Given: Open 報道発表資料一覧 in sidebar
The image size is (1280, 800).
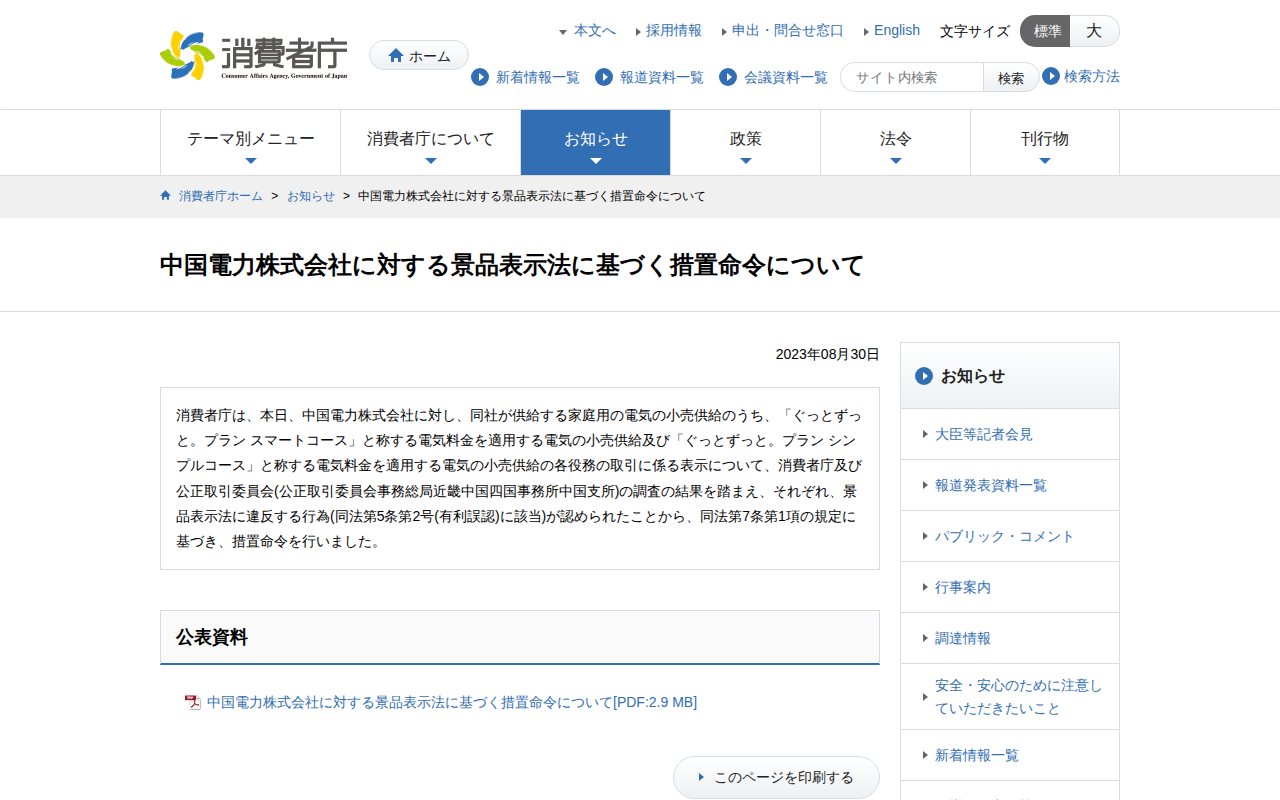Looking at the screenshot, I should coord(1010,485).
